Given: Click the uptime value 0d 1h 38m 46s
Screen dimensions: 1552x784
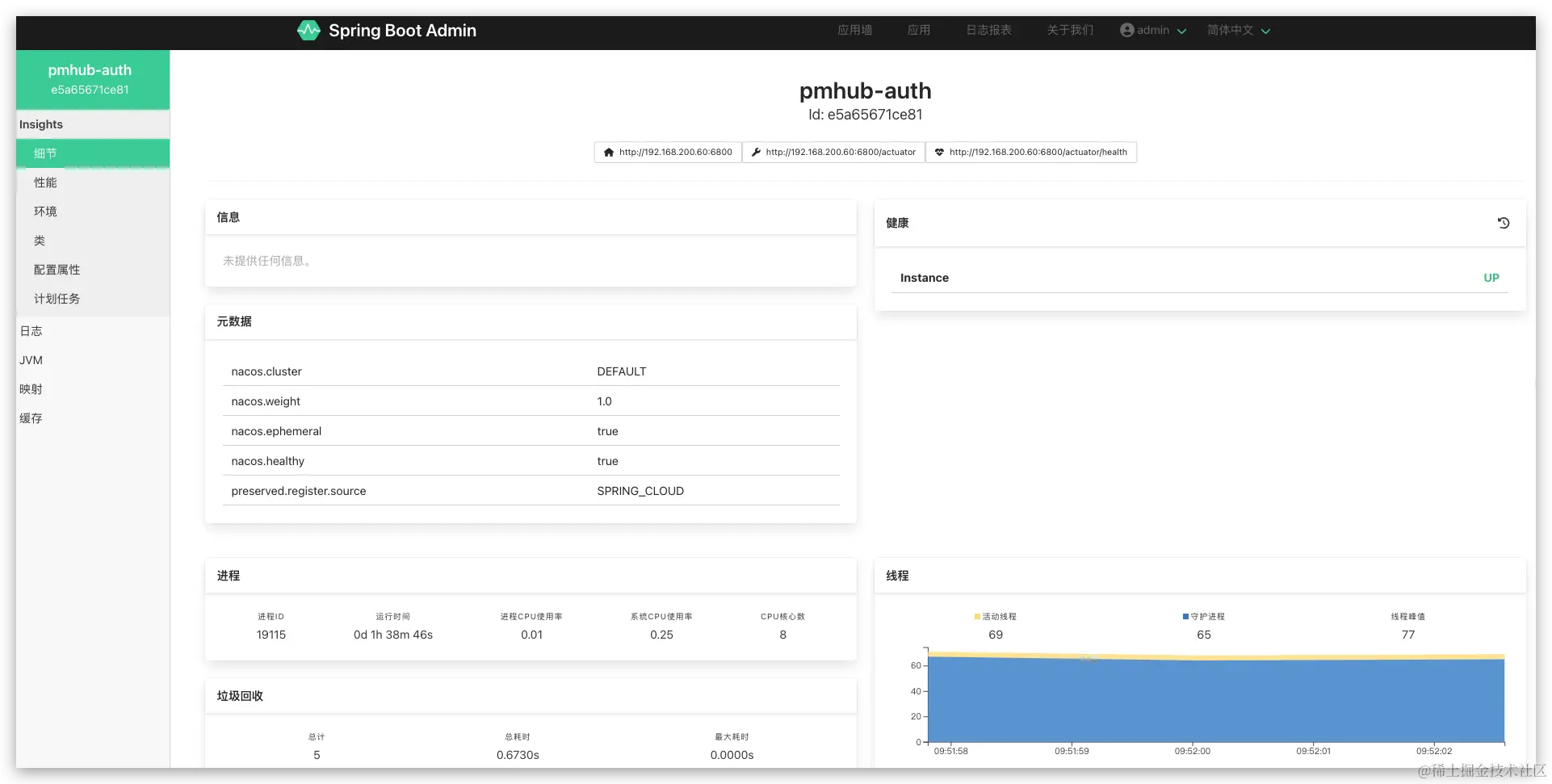Looking at the screenshot, I should (x=393, y=635).
